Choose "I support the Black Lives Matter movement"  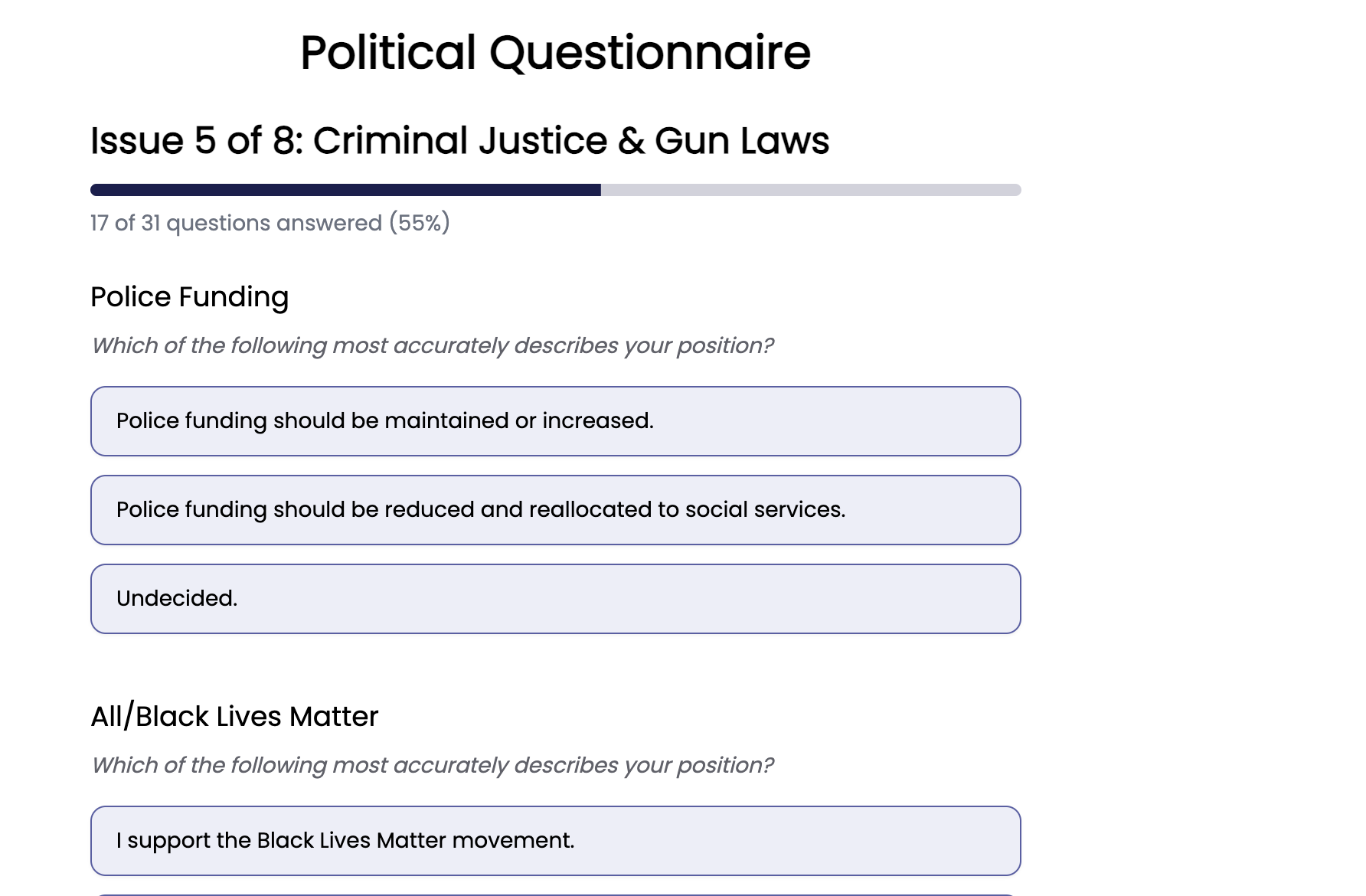(556, 840)
